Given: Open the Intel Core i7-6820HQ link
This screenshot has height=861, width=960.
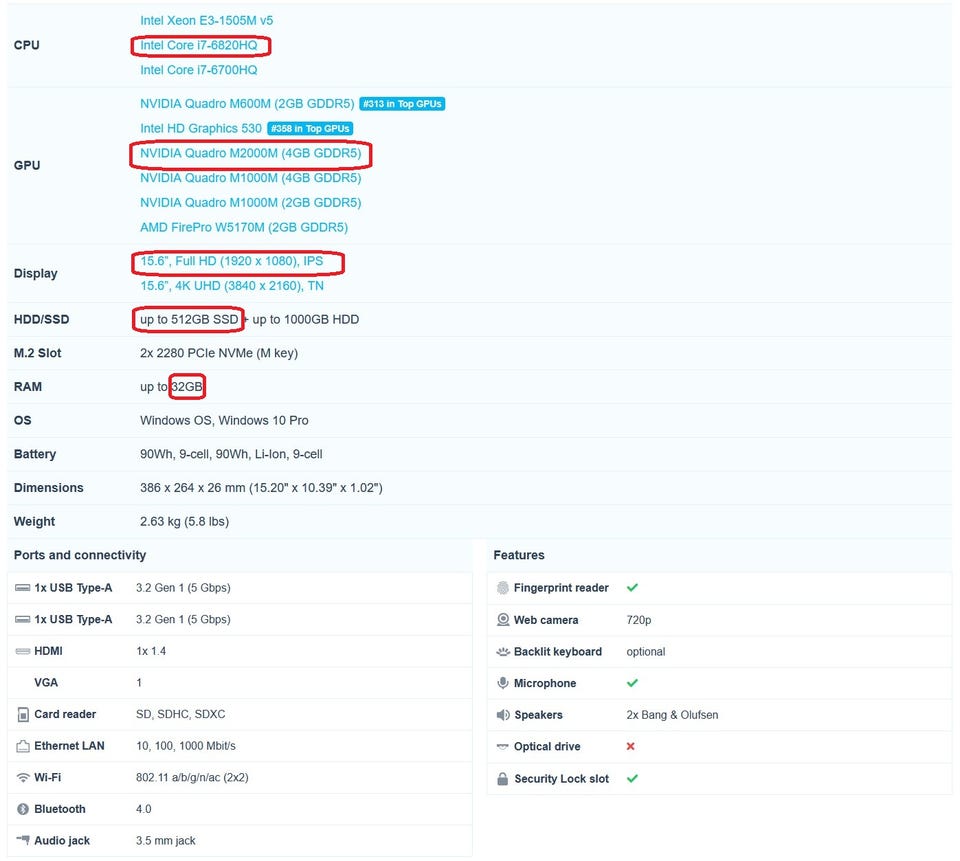Looking at the screenshot, I should [x=198, y=45].
